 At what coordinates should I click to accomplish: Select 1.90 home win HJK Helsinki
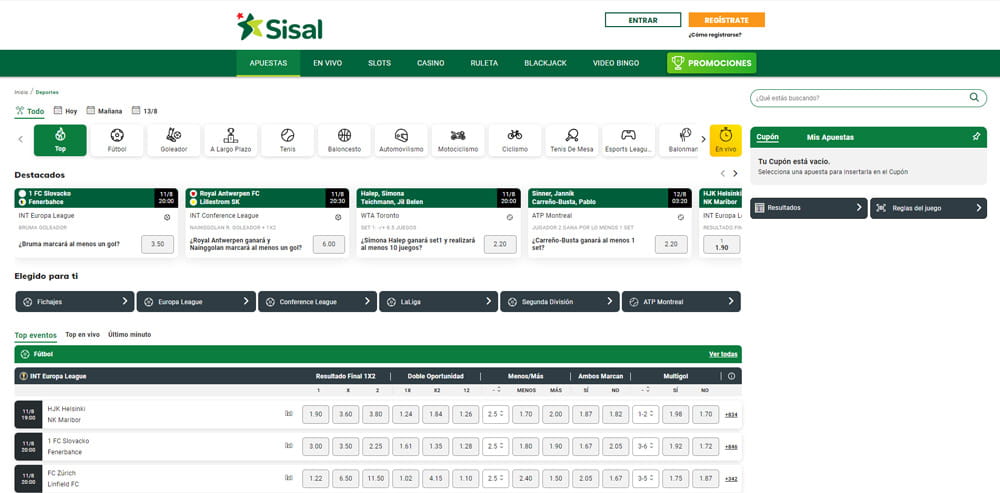(x=315, y=414)
